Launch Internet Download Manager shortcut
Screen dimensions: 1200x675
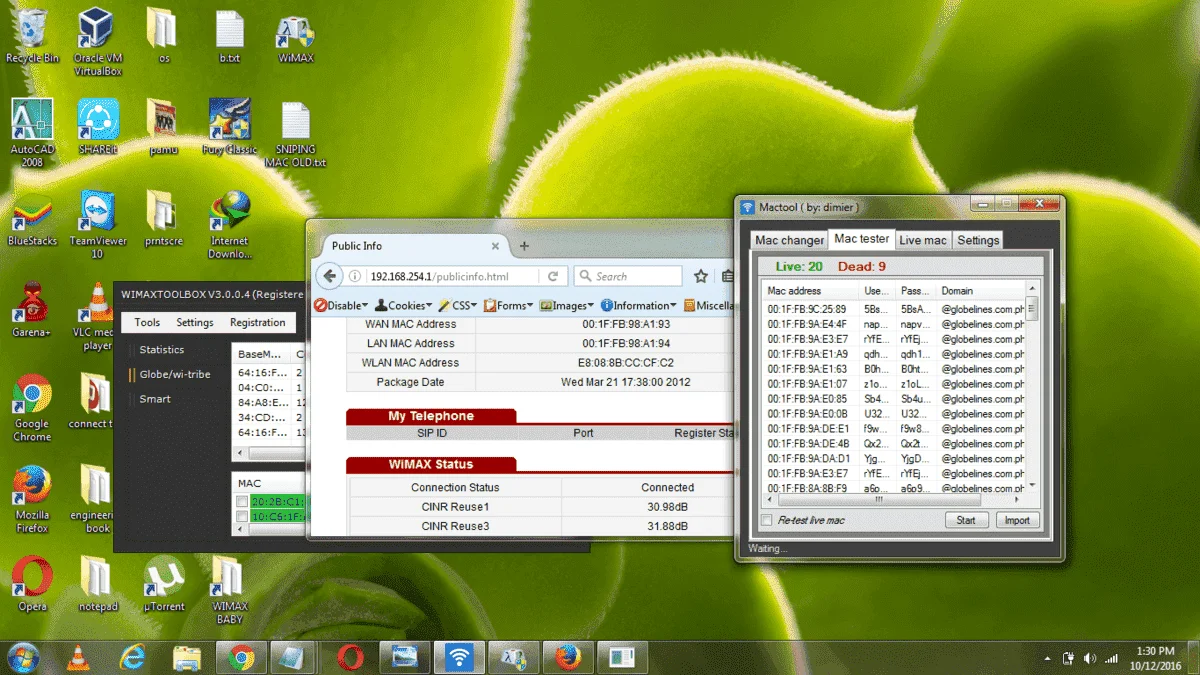[229, 226]
